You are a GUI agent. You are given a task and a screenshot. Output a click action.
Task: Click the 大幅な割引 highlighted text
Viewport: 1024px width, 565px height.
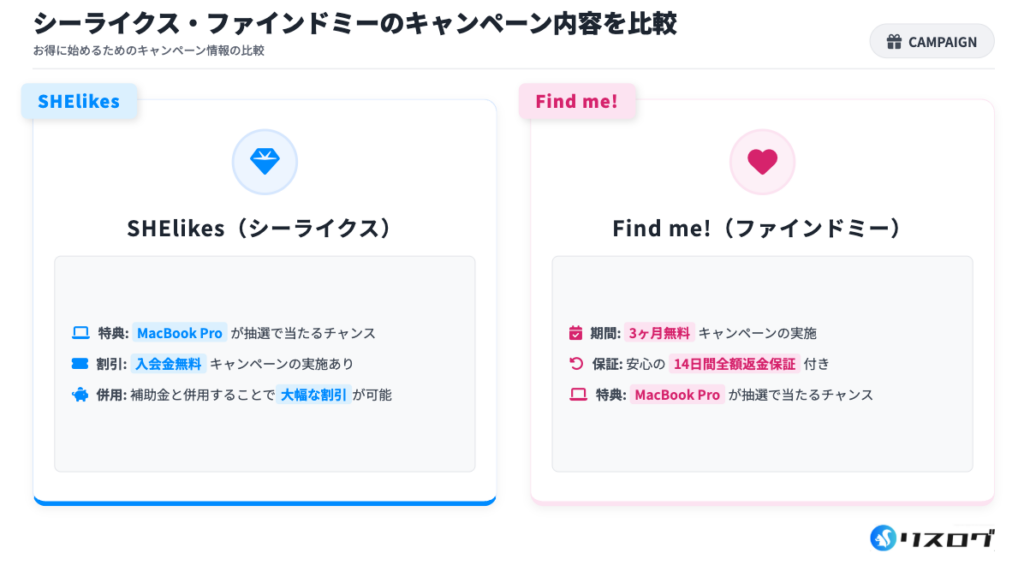(x=313, y=395)
